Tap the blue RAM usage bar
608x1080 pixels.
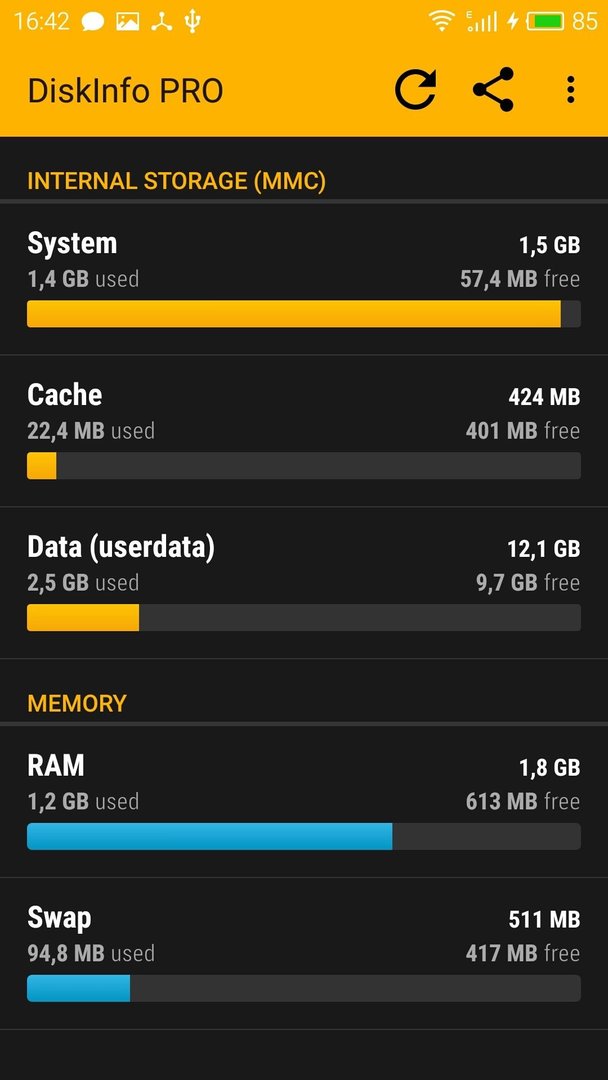pos(209,836)
